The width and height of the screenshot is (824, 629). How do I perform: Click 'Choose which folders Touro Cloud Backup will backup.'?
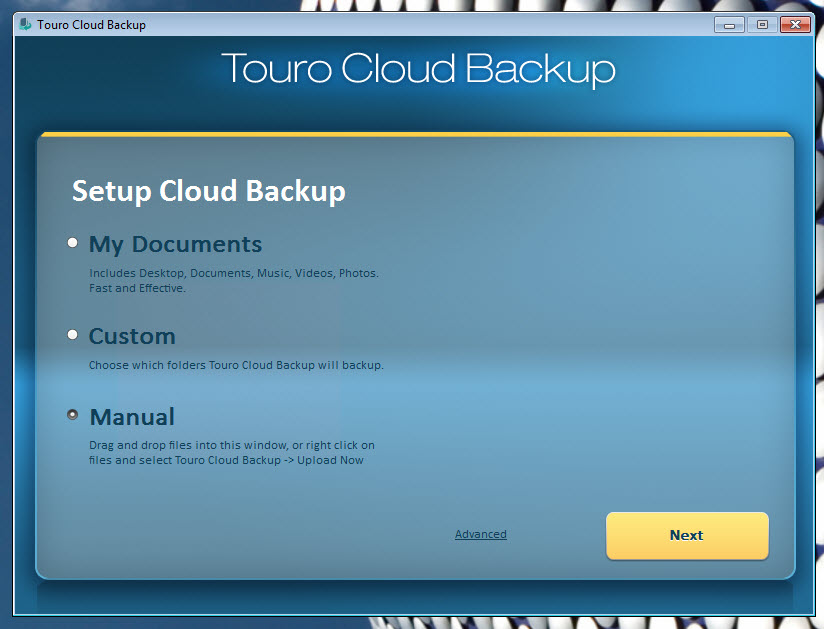pos(236,365)
